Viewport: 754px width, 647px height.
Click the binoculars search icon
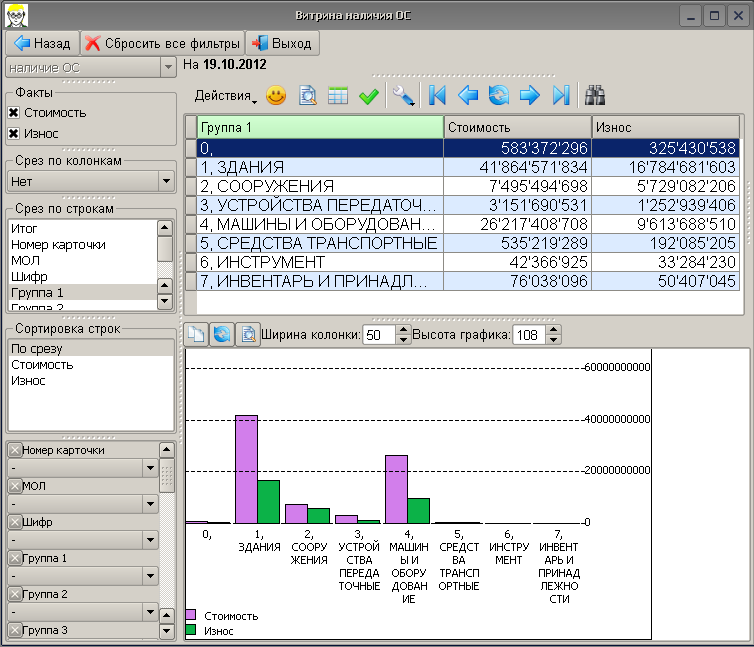pos(596,96)
